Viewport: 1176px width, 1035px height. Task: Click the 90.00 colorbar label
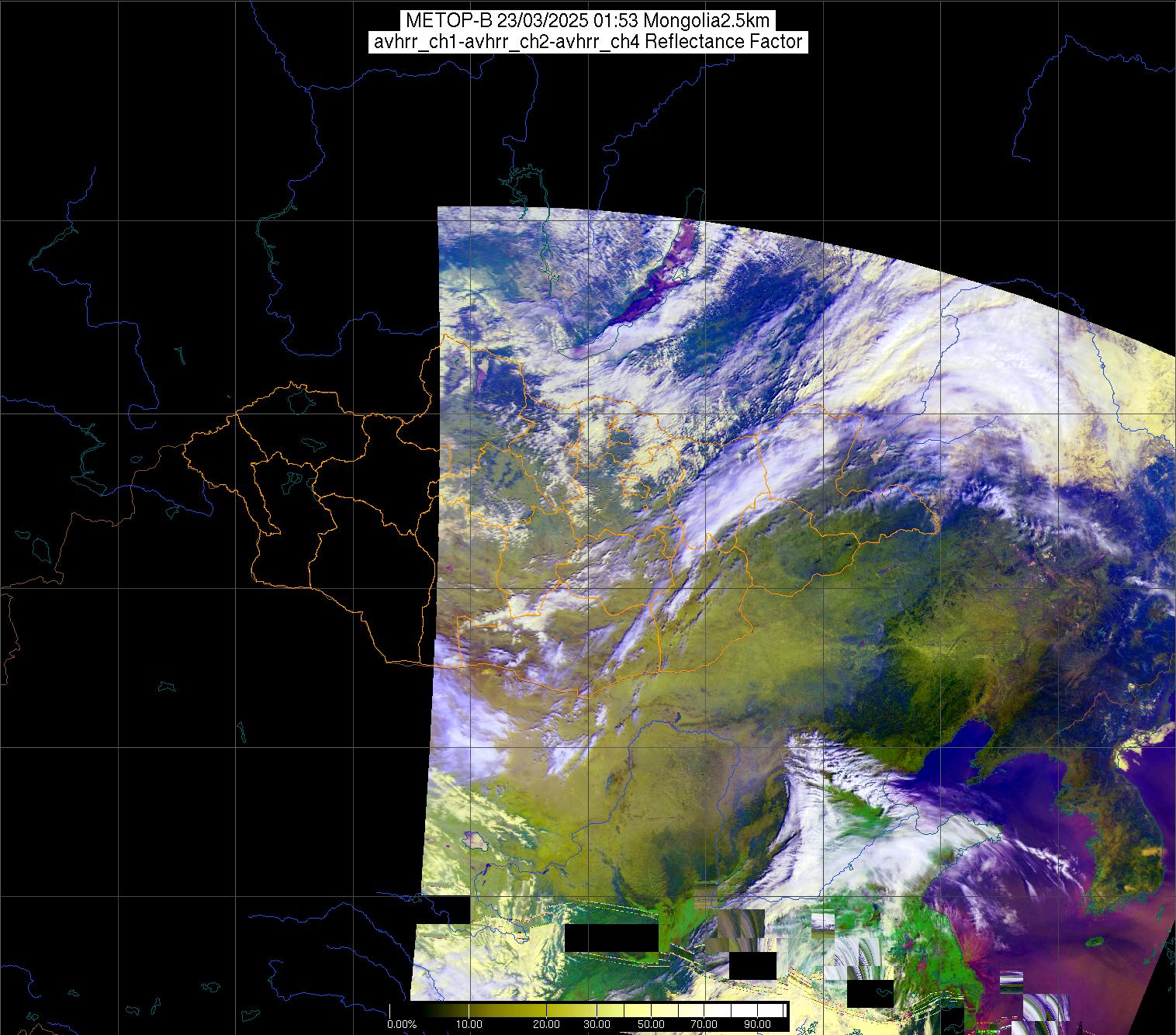point(756,1026)
